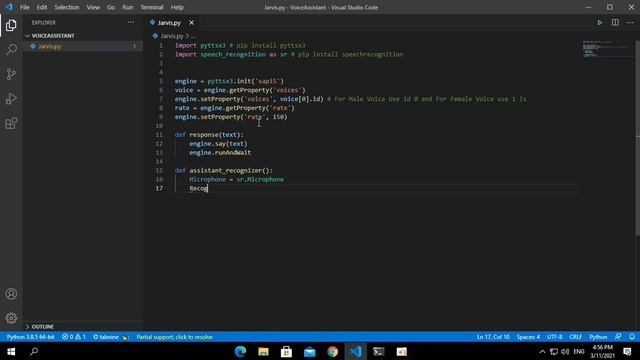640x360 pixels.
Task: Place cursor on line 17 after Recog
Action: pyautogui.click(x=208, y=188)
